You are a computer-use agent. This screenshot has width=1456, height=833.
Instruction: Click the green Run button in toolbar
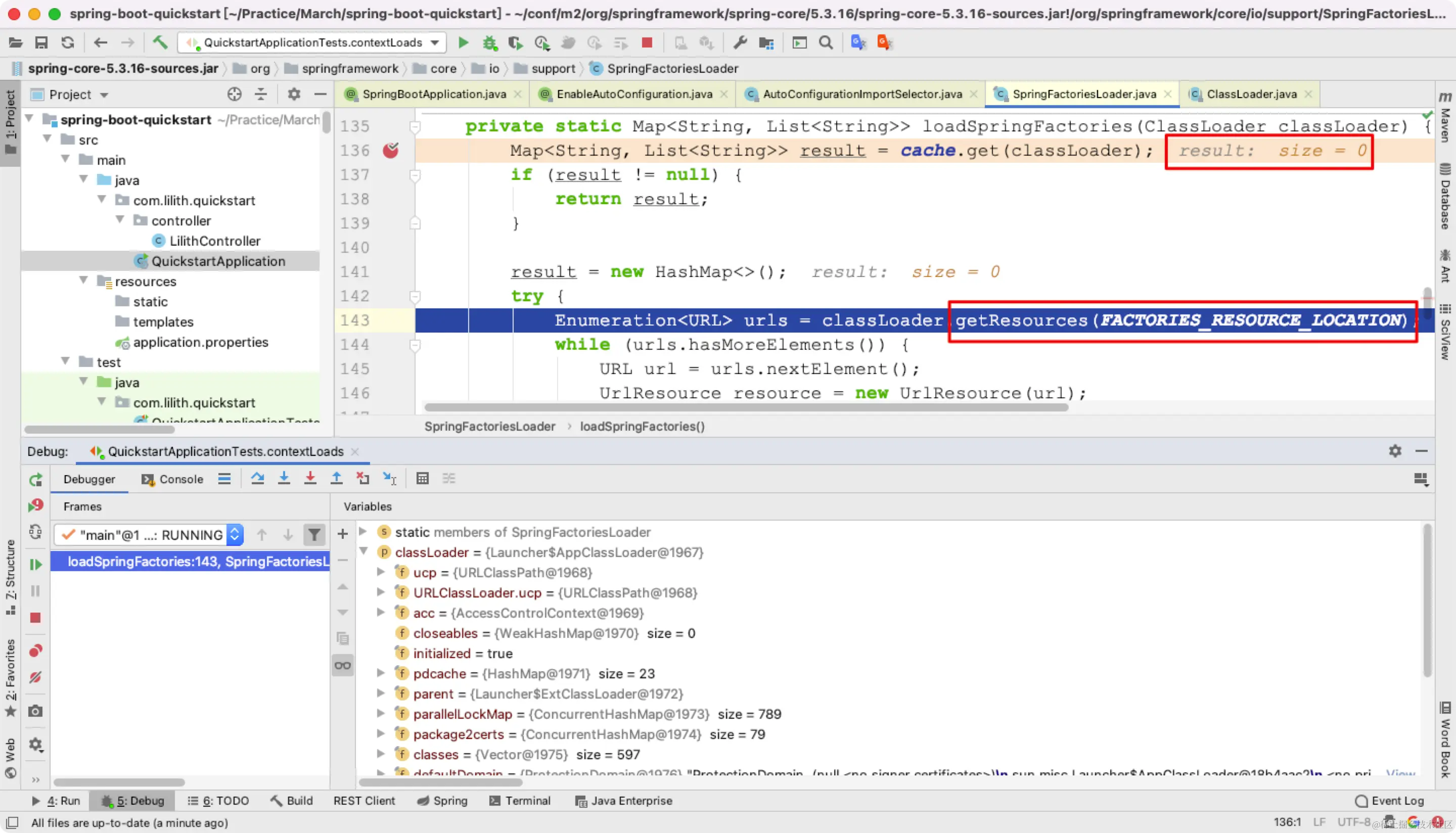coord(464,42)
